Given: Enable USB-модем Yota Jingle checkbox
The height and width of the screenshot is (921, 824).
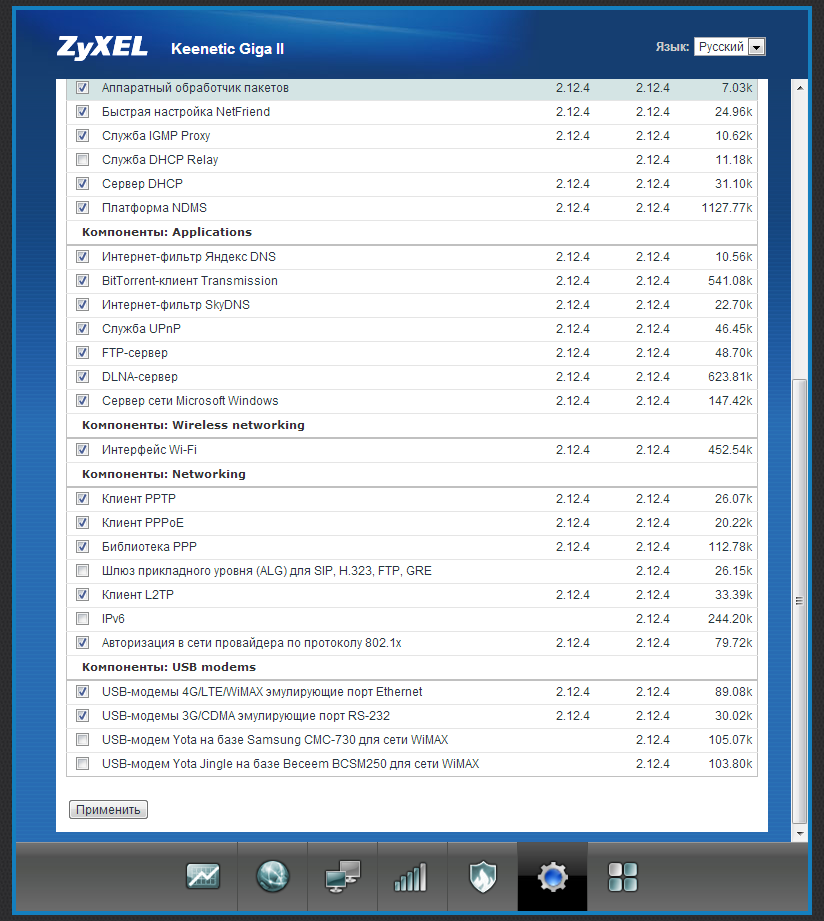Looking at the screenshot, I should point(83,764).
